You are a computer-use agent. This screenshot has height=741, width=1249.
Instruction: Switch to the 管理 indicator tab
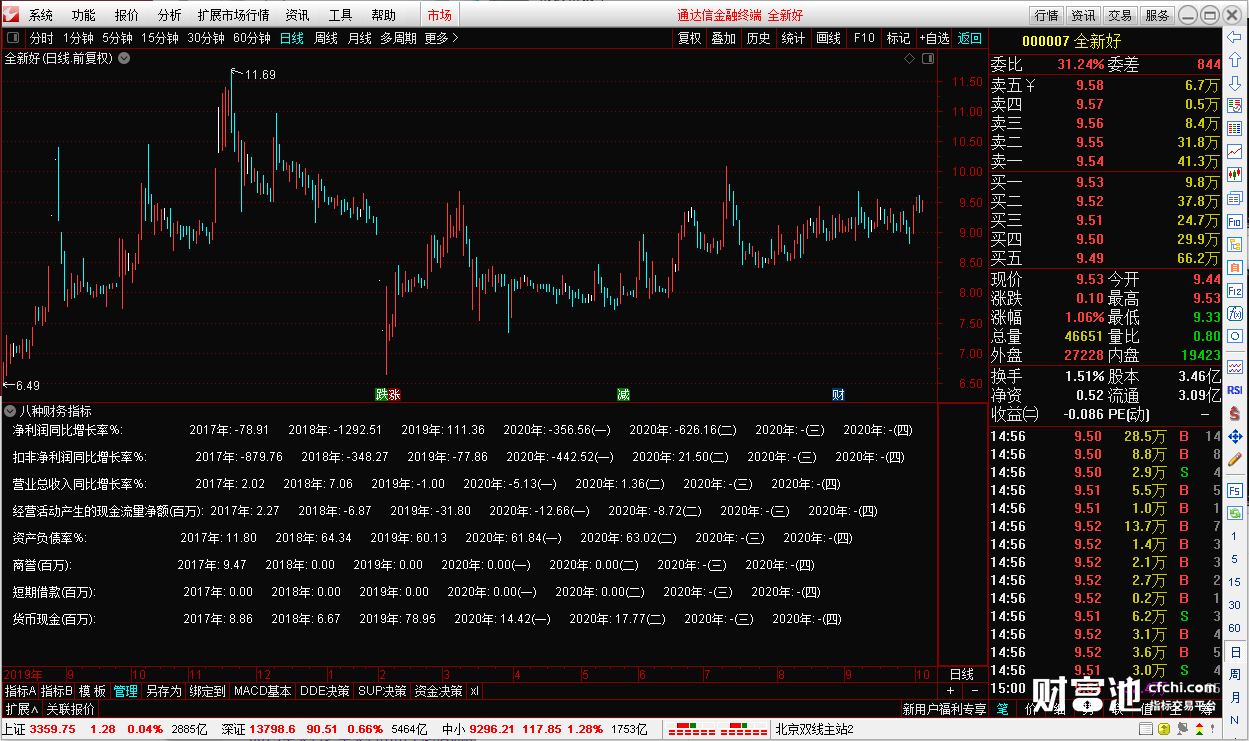tap(125, 691)
